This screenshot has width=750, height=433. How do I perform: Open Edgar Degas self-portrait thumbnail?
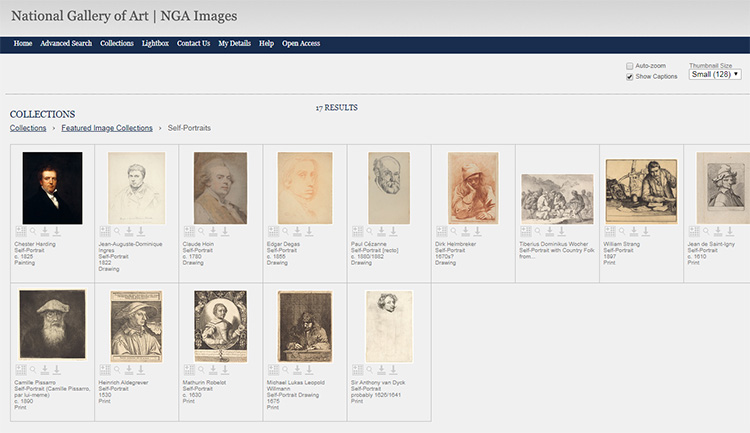pos(305,188)
